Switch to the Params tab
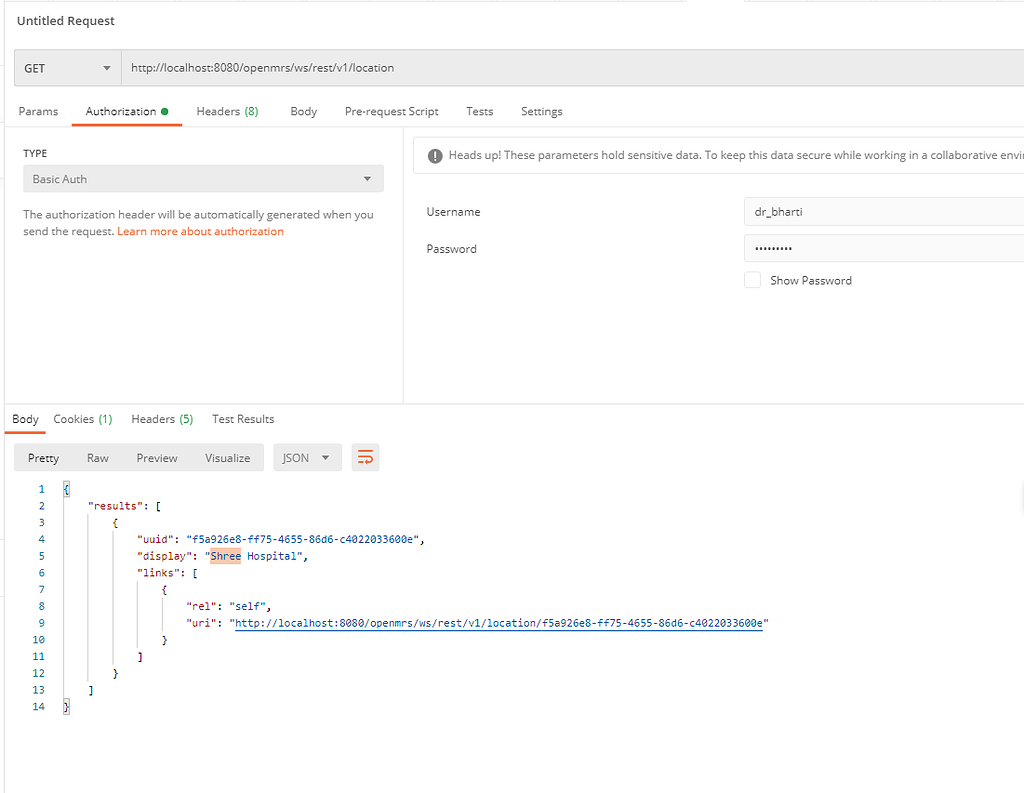1024x793 pixels. tap(38, 111)
